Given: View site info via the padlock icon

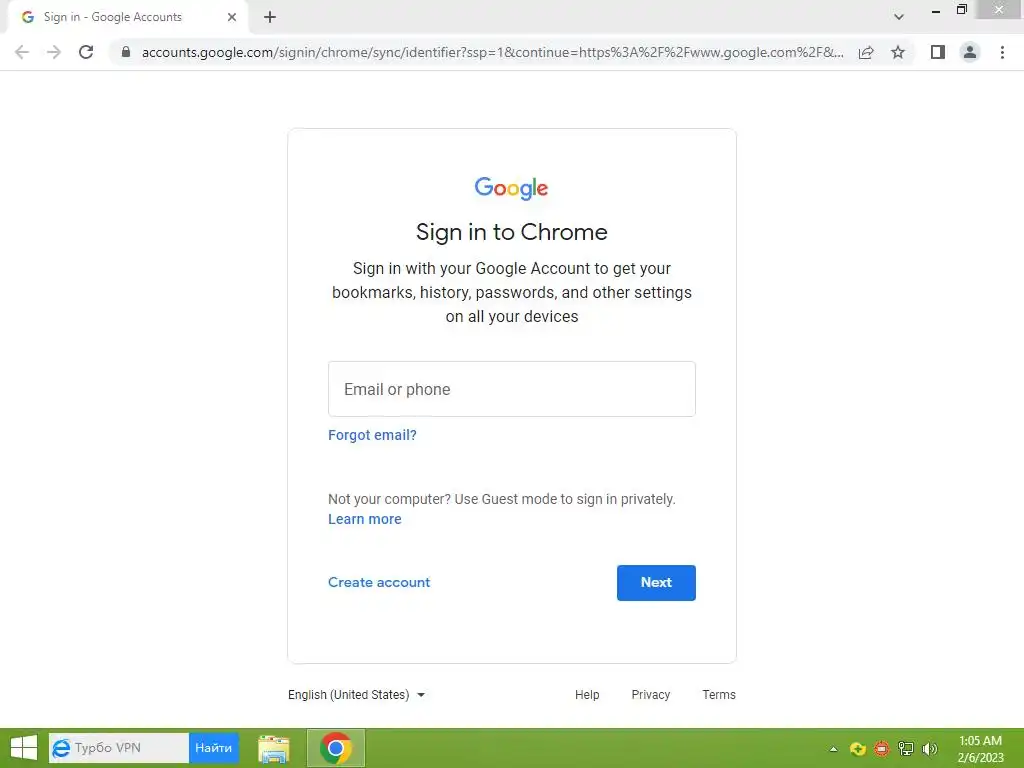Looking at the screenshot, I should tap(126, 52).
